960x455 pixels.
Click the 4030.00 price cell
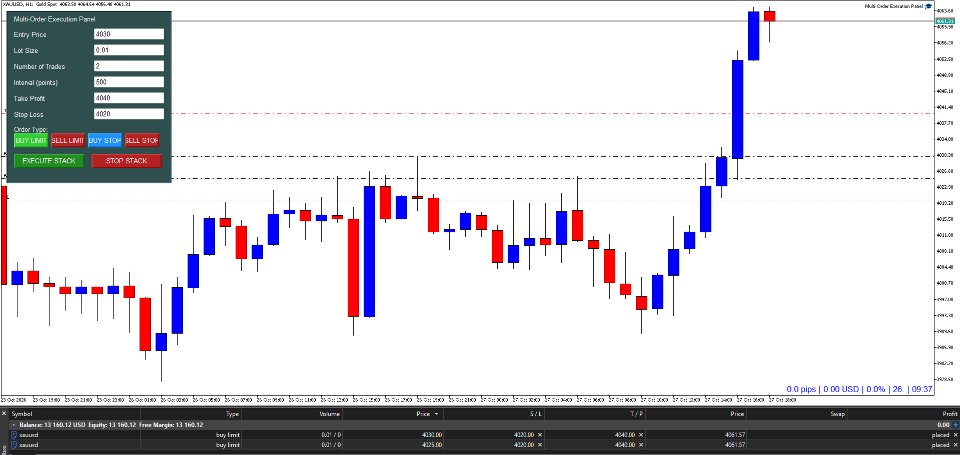(x=433, y=435)
